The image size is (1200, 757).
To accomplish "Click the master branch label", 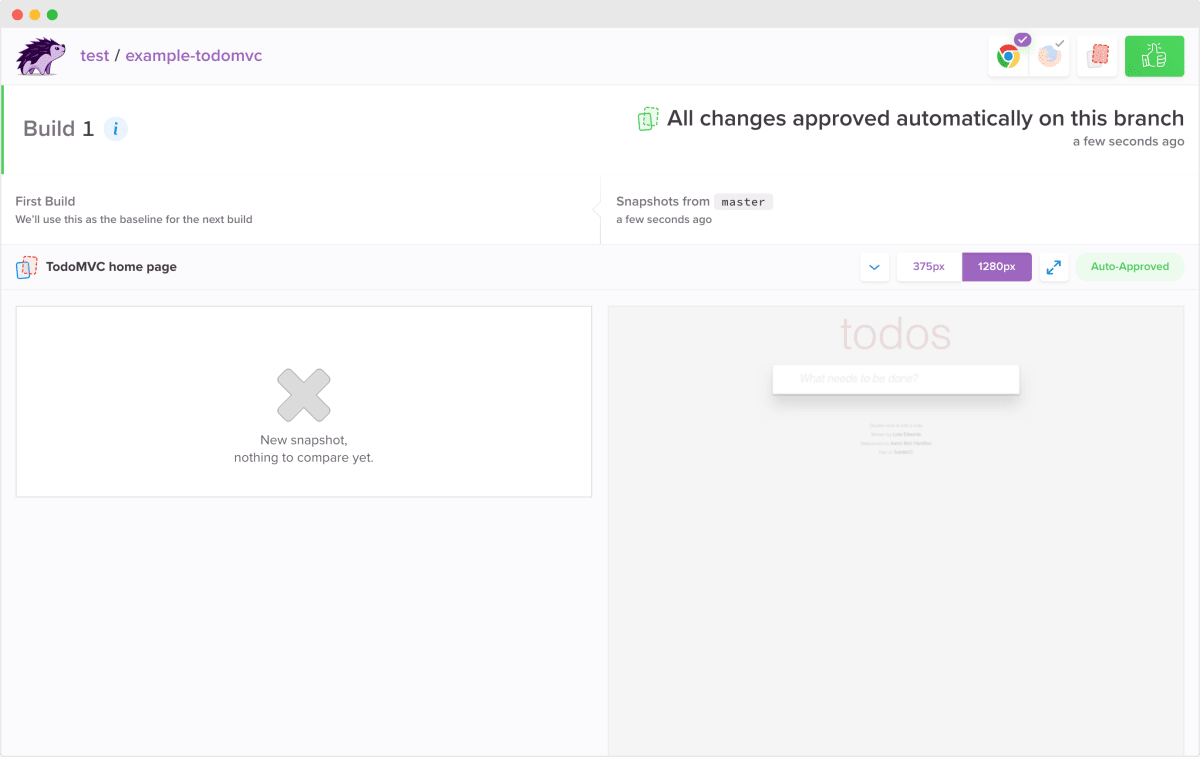I will pos(743,202).
